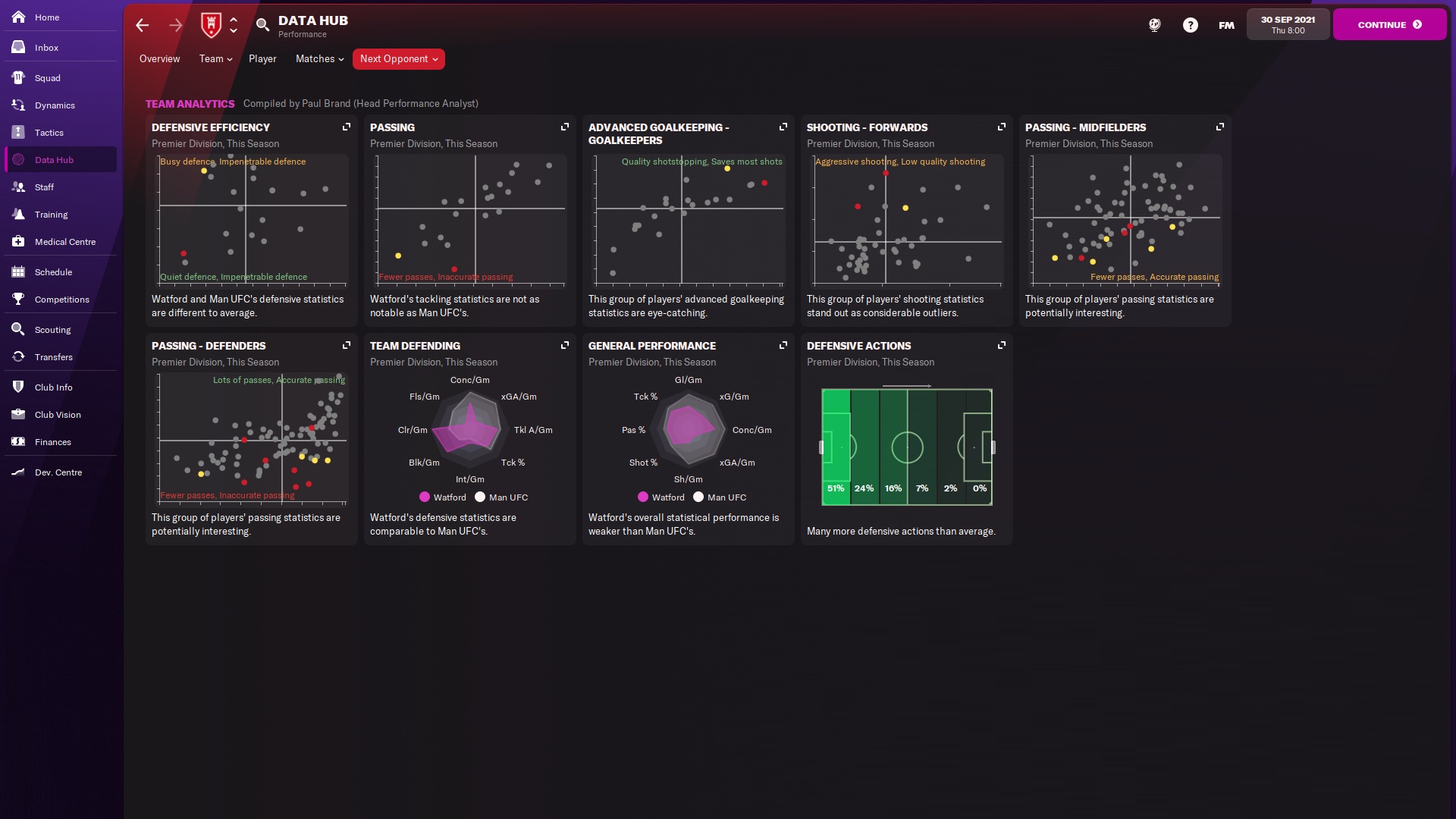The image size is (1456, 819).
Task: Open the Schedule calendar icon
Action: pyautogui.click(x=18, y=271)
